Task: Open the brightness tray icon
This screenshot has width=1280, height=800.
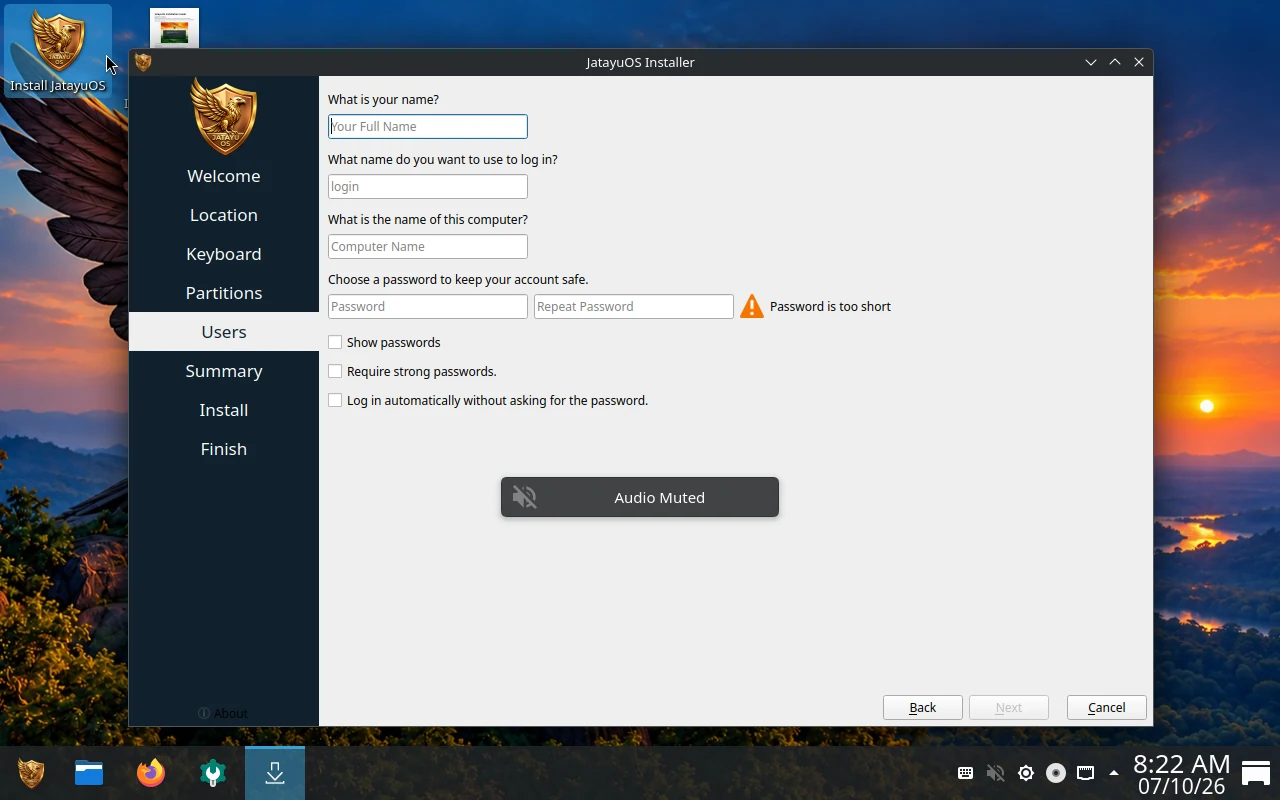Action: click(x=1026, y=773)
